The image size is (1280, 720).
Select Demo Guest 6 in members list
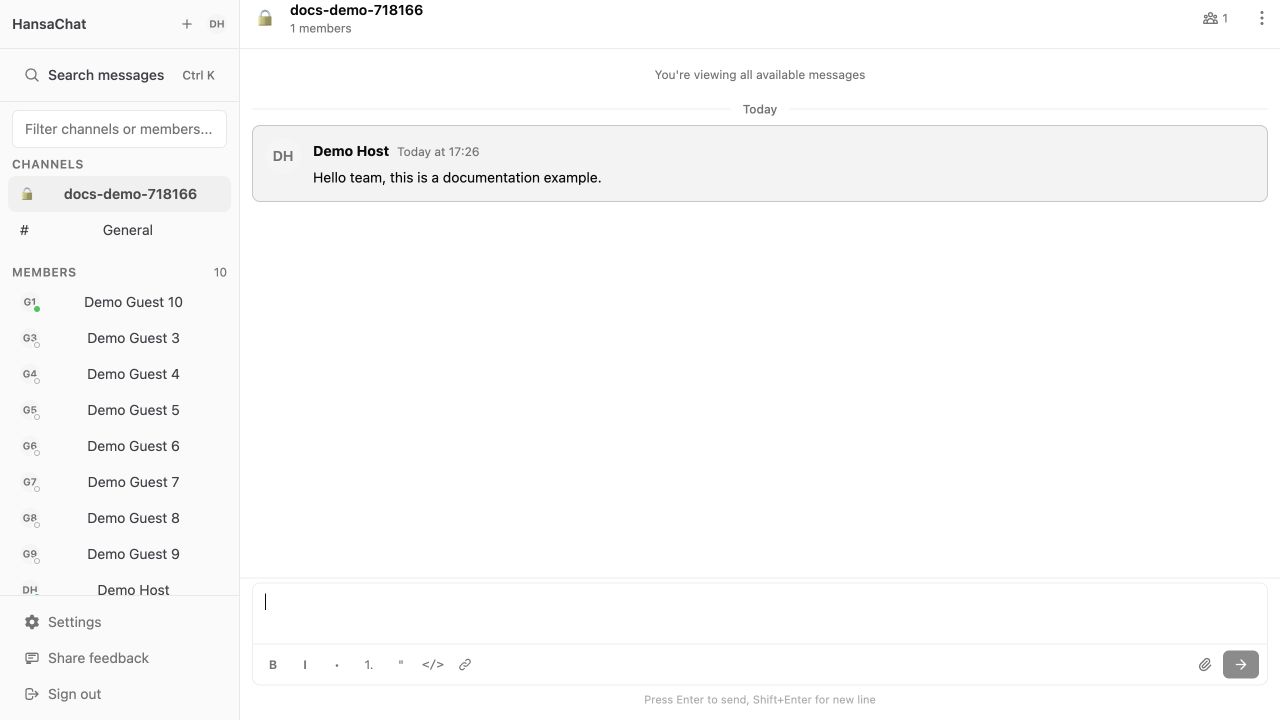pyautogui.click(x=119, y=446)
